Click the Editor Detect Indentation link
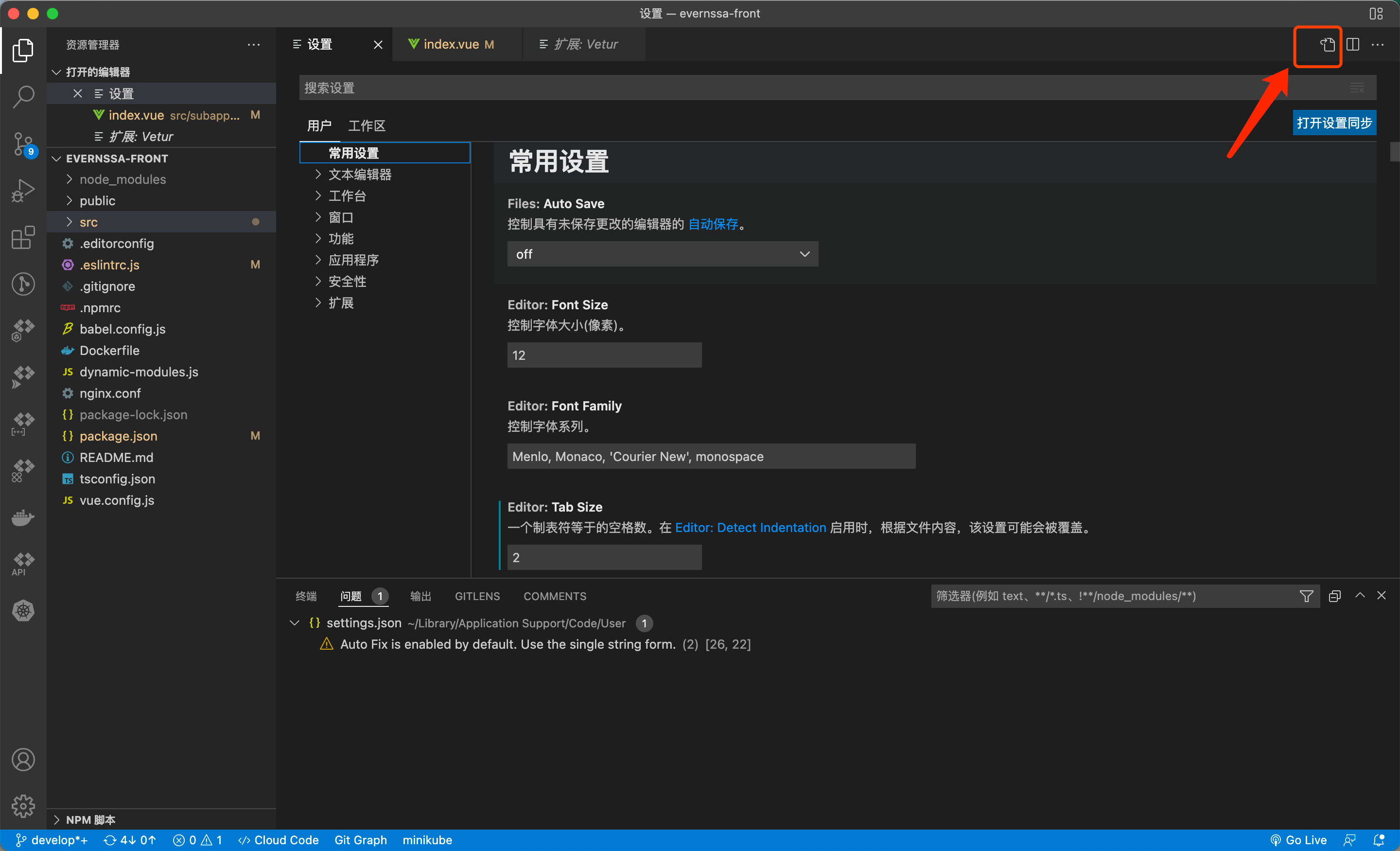1400x851 pixels. [750, 527]
